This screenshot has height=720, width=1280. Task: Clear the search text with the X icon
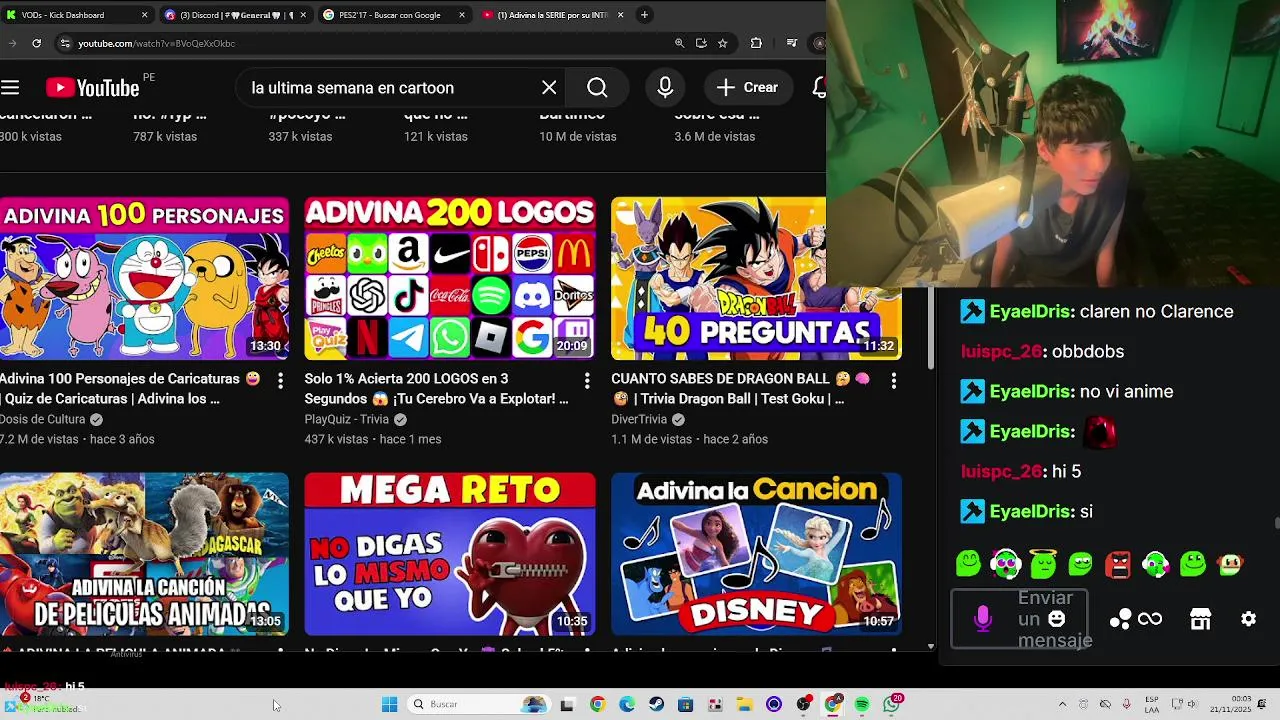tap(549, 88)
